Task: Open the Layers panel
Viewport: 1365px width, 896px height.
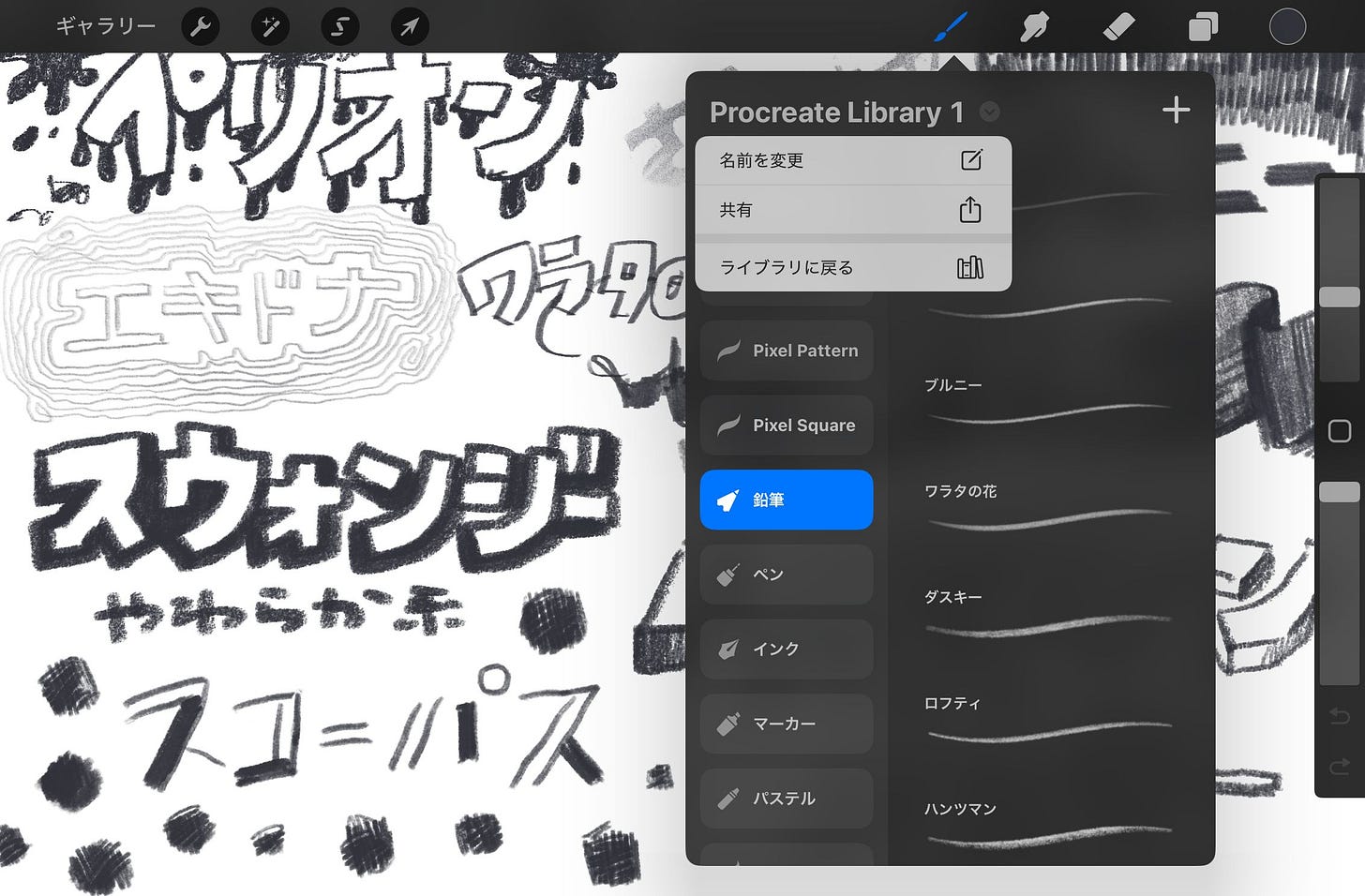Action: [1203, 27]
